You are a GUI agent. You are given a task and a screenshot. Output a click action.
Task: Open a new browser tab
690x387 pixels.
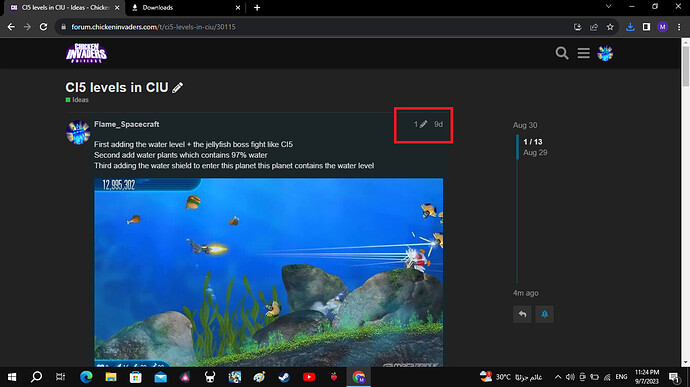point(257,7)
